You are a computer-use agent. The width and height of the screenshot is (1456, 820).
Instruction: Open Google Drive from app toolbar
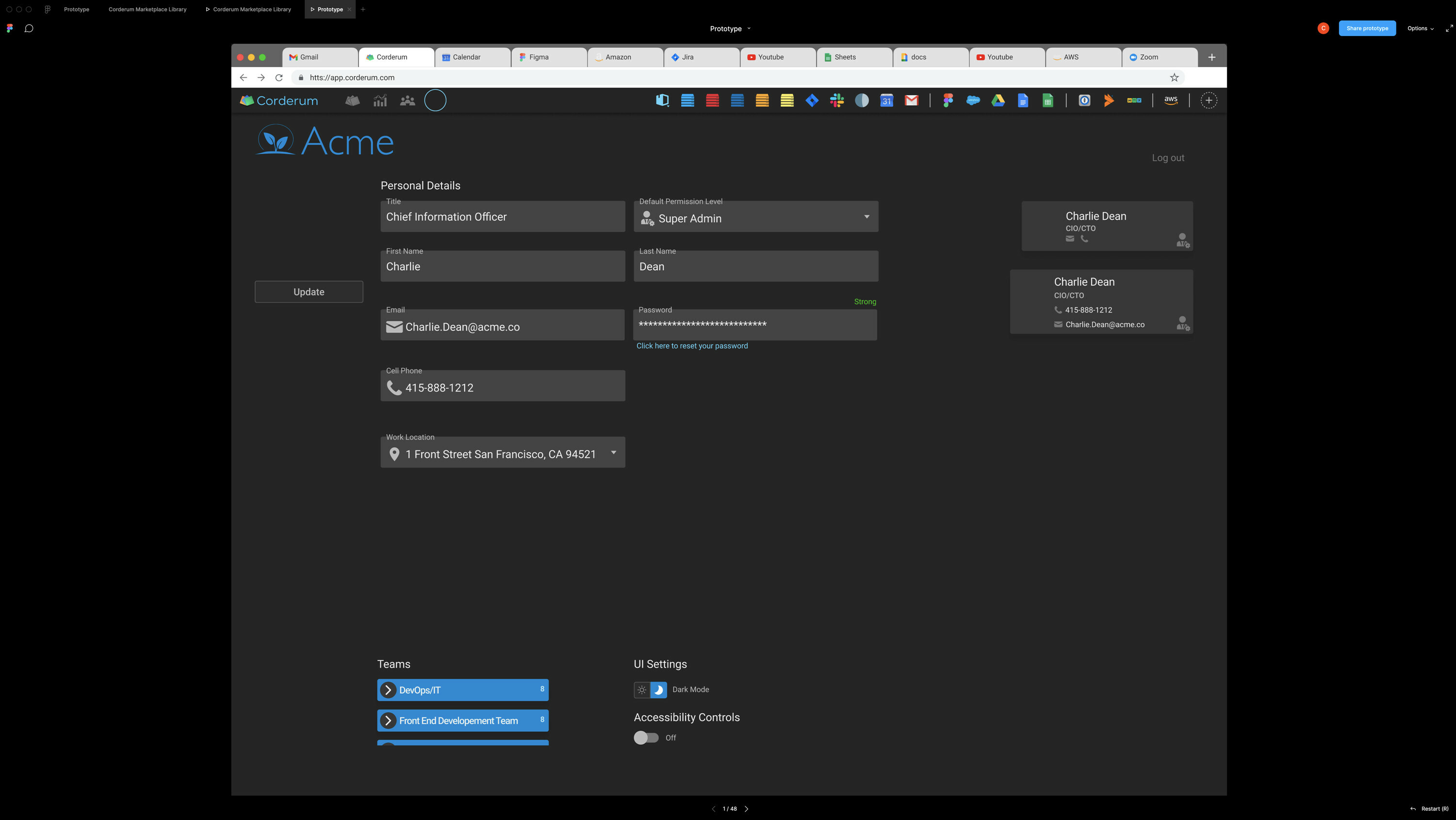(x=998, y=100)
